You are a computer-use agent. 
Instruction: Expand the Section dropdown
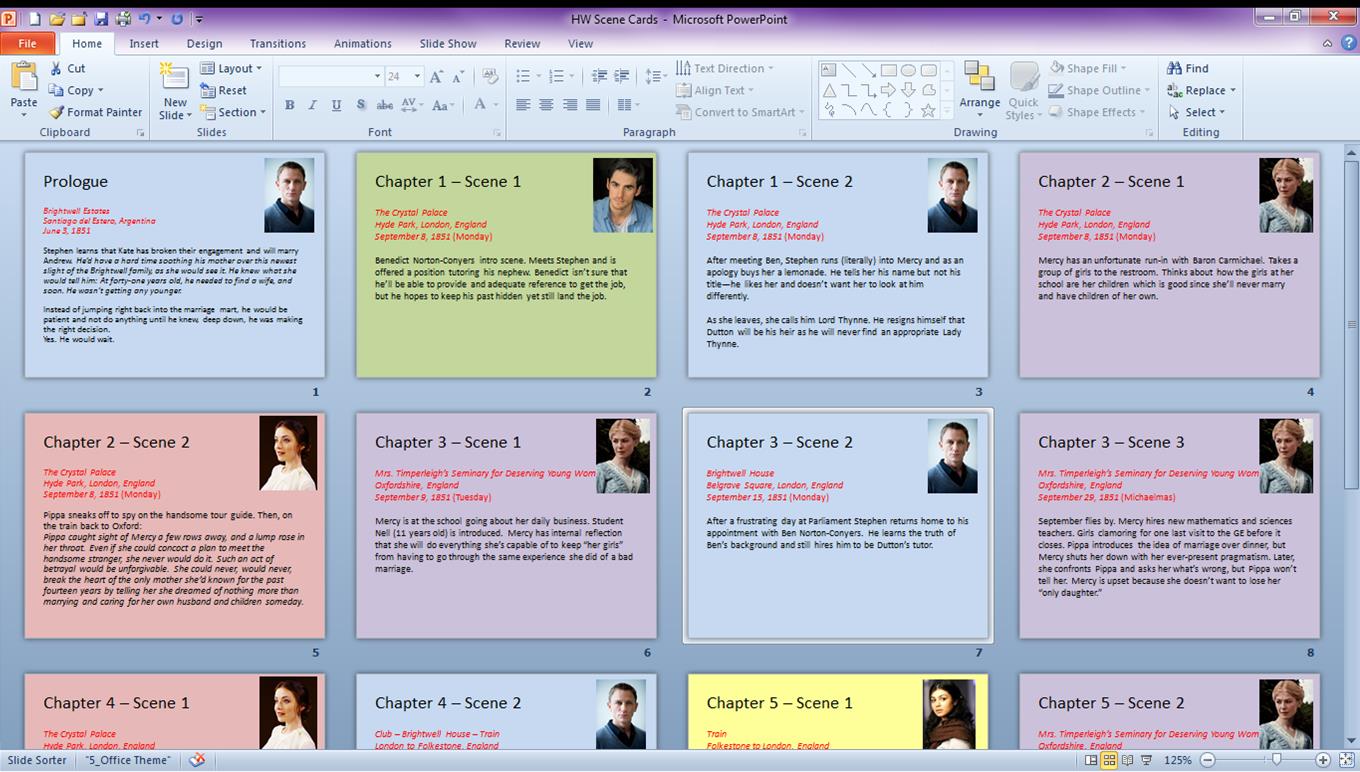click(232, 112)
